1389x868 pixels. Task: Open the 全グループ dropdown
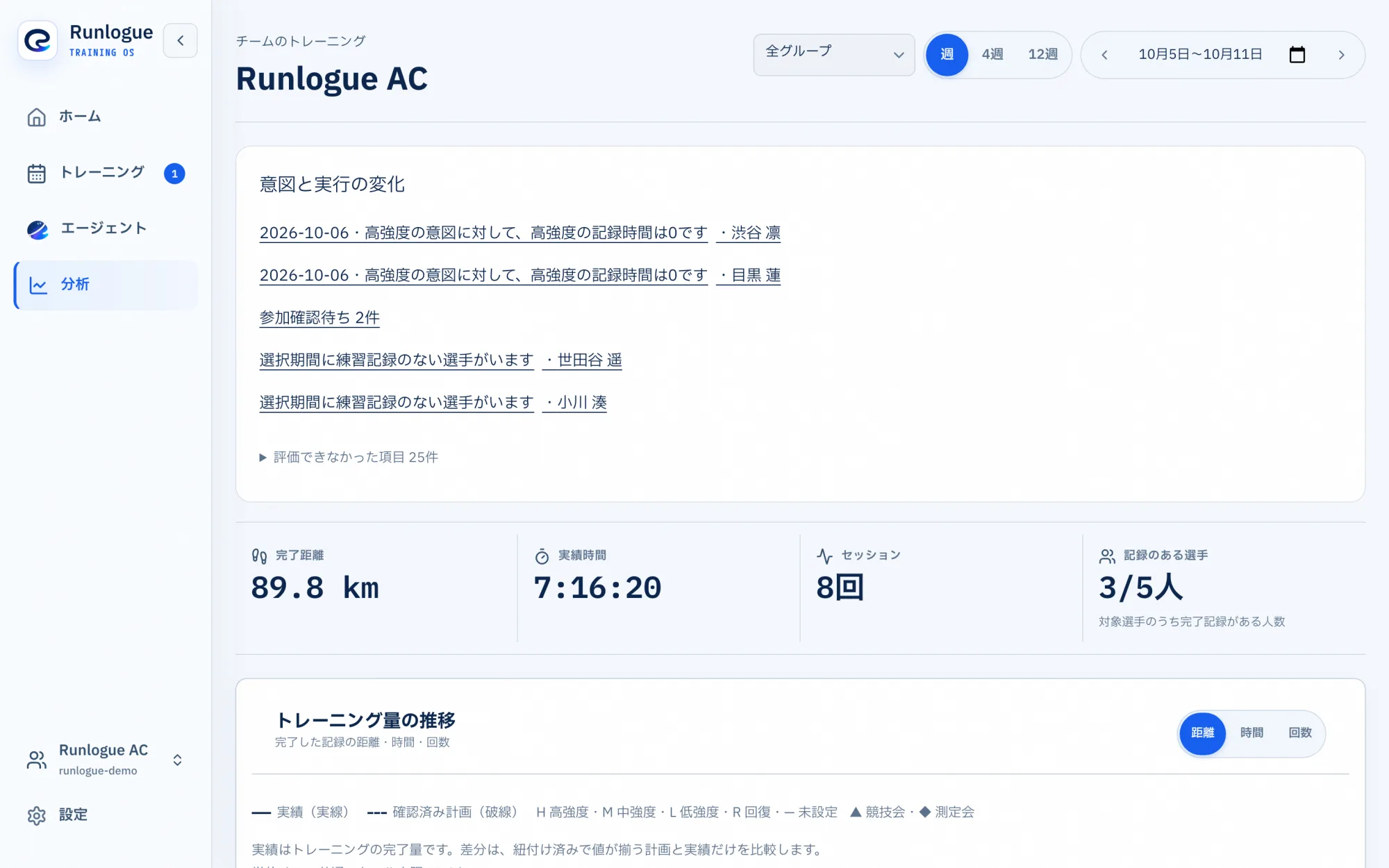pos(833,54)
